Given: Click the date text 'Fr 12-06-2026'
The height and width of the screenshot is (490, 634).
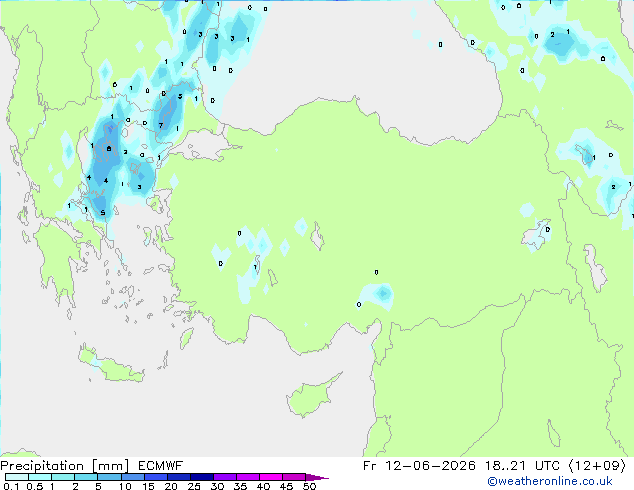Looking at the screenshot, I should click(x=419, y=466).
